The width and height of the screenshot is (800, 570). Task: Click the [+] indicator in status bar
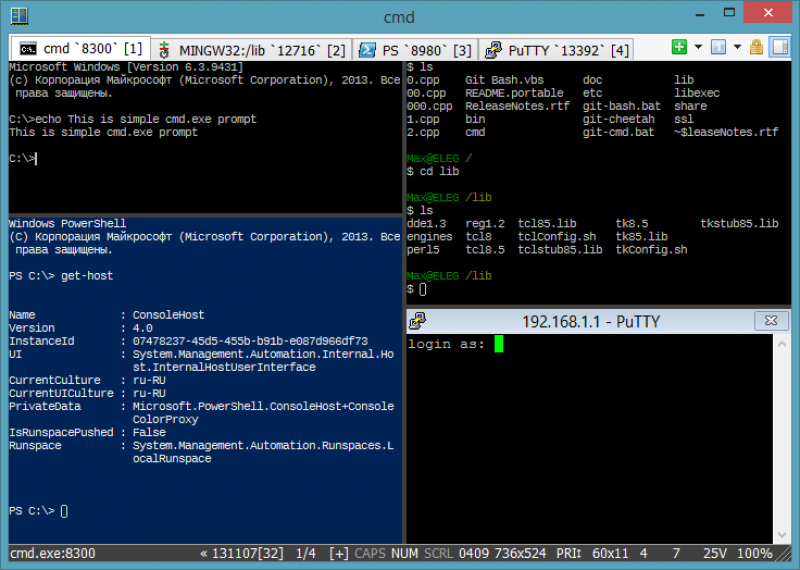coord(339,553)
